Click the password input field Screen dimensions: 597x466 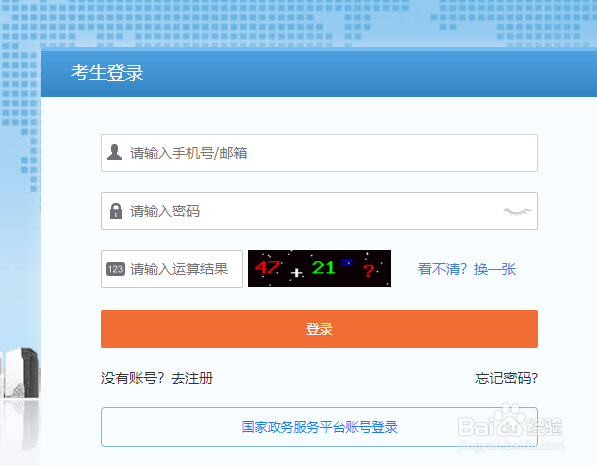point(319,211)
